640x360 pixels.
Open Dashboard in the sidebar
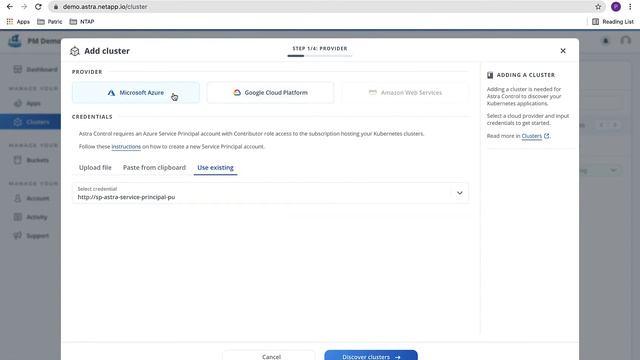tap(35, 69)
